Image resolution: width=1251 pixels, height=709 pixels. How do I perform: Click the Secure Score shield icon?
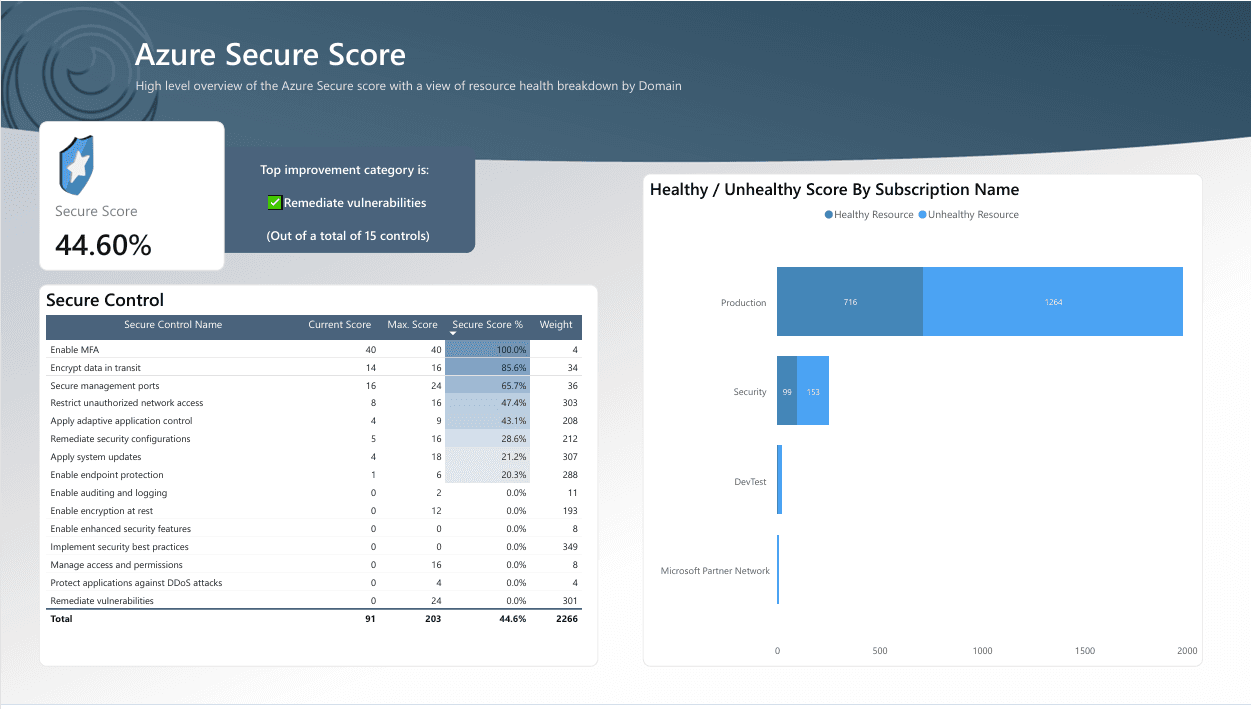(x=75, y=166)
